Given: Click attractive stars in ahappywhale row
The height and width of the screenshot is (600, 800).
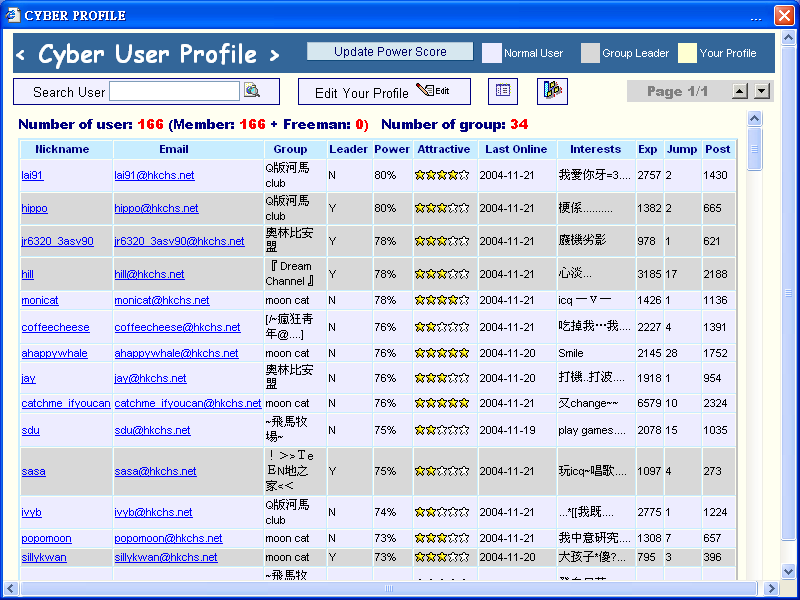Looking at the screenshot, I should 442,353.
